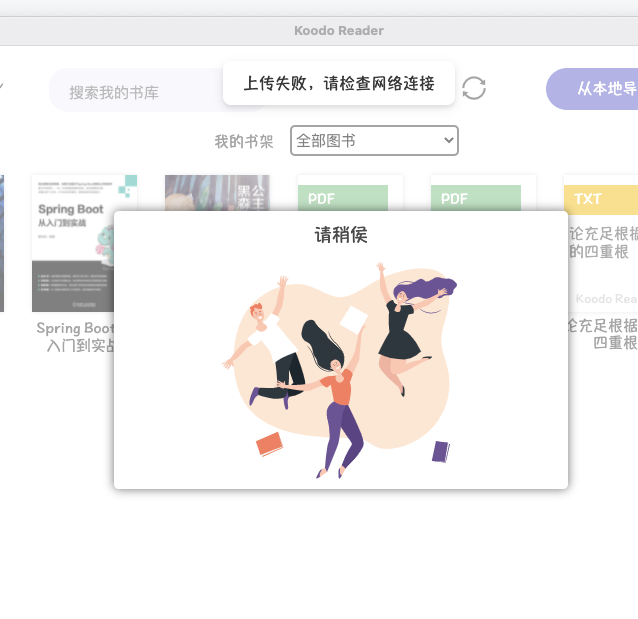Click the Spring Boot book title text
The image size is (638, 619).
click(75, 337)
